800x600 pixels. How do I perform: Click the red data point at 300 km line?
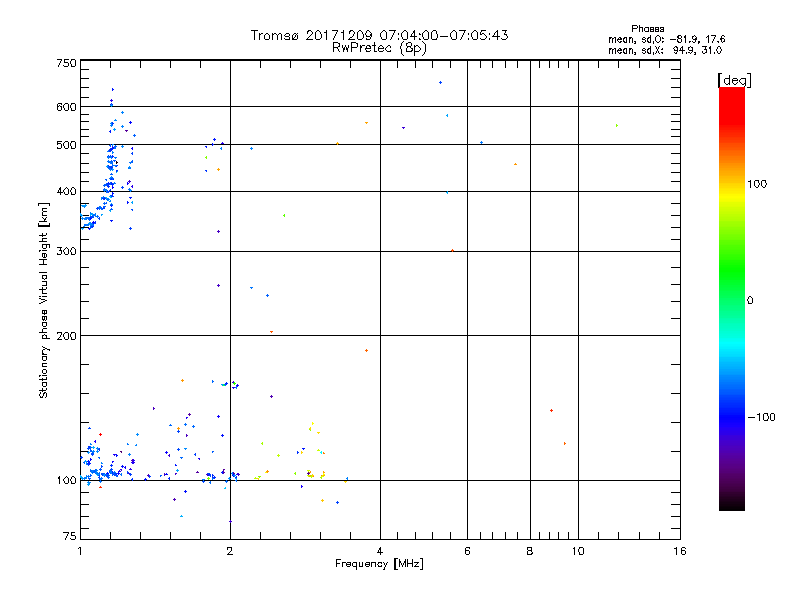[453, 251]
